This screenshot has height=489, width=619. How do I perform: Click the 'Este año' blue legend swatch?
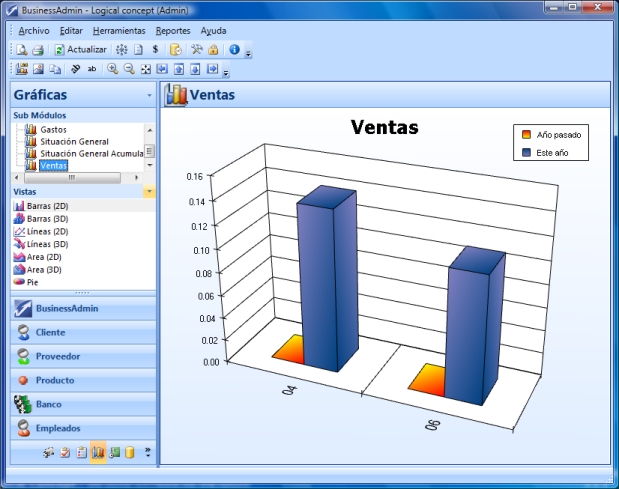point(526,153)
